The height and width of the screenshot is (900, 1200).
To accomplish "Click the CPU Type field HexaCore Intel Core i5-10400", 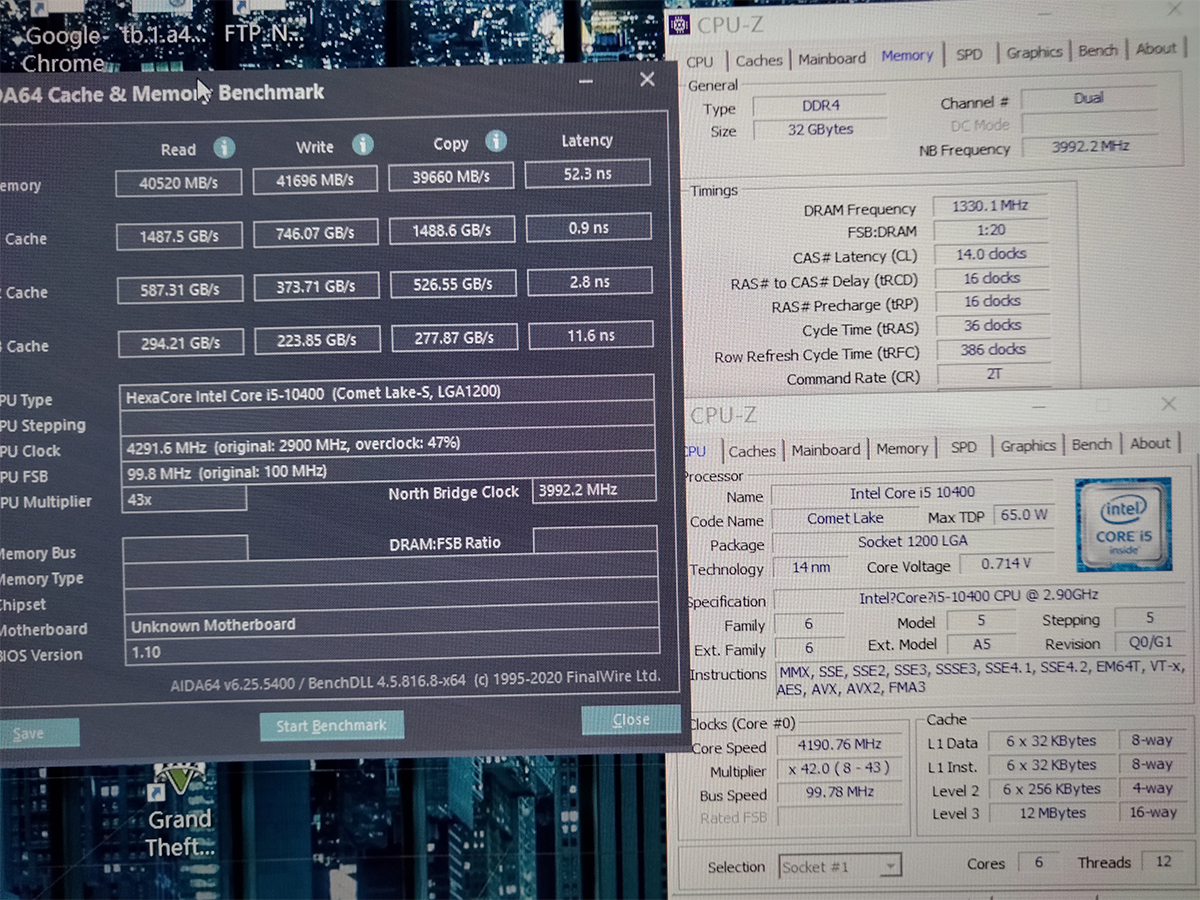I will click(387, 393).
